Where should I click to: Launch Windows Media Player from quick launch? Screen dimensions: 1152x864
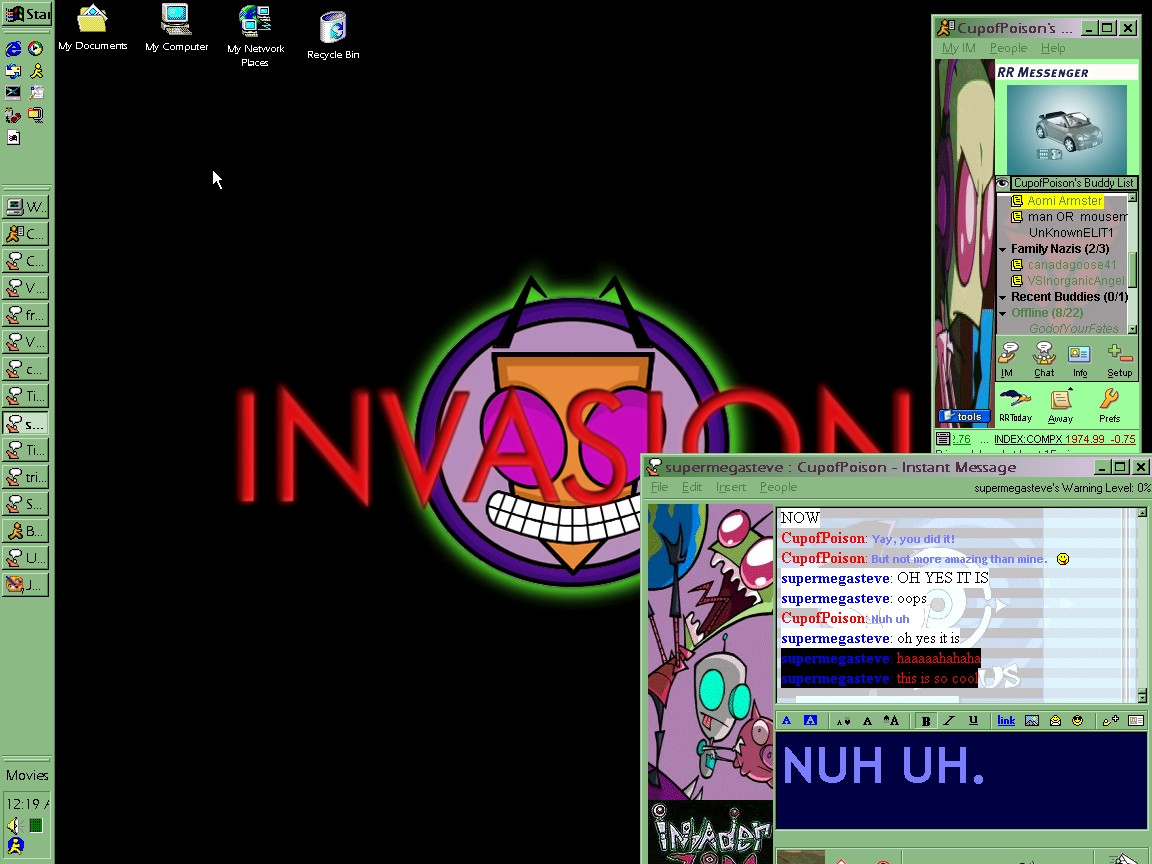(35, 49)
